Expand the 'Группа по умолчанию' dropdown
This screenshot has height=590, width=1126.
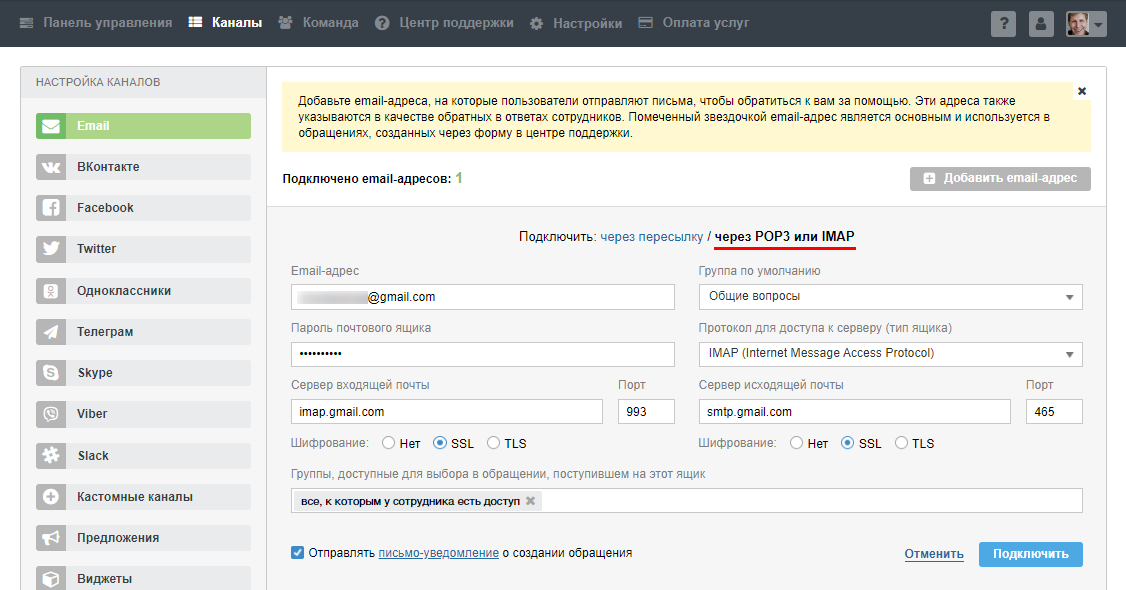890,297
